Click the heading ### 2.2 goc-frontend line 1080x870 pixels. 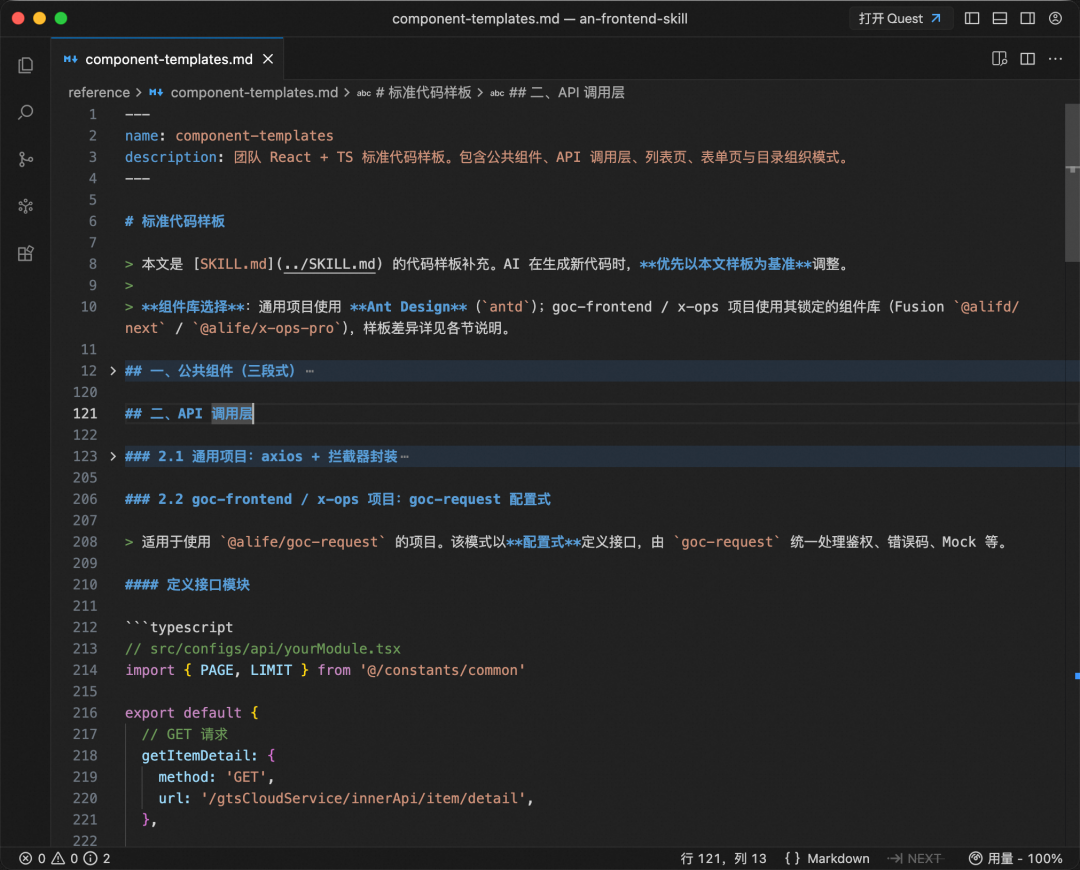point(338,499)
